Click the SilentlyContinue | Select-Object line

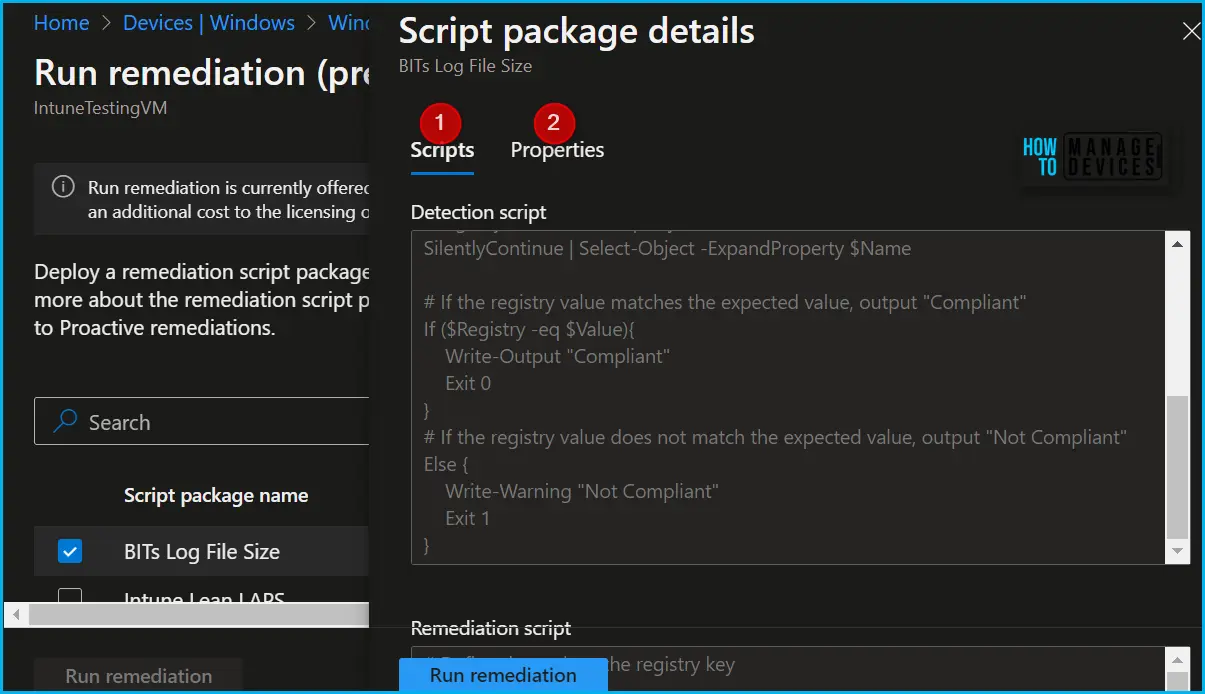click(x=667, y=248)
